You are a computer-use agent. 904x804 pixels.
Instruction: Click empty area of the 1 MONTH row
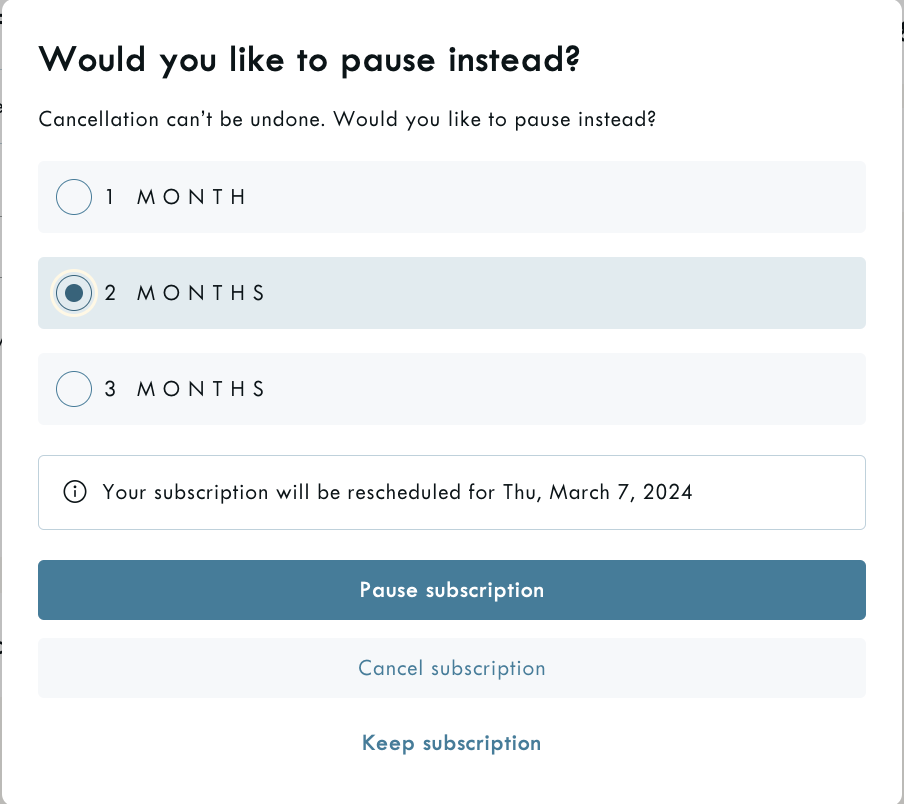pyautogui.click(x=560, y=197)
